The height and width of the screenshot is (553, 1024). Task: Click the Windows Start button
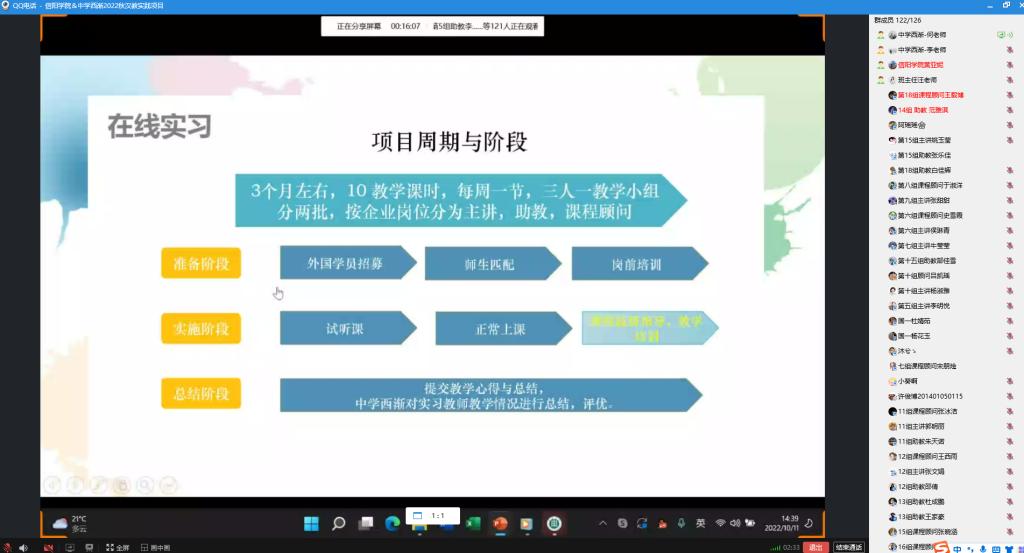pos(311,524)
